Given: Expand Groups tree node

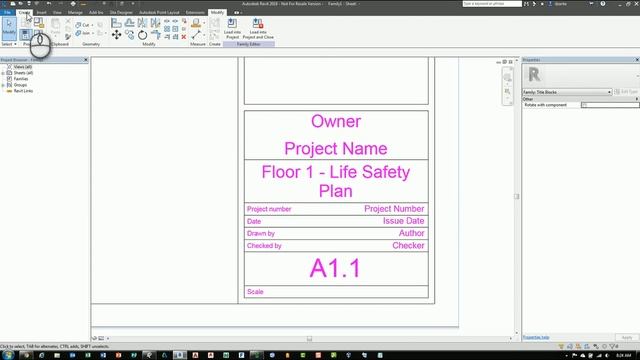Looking at the screenshot, I should [3, 85].
